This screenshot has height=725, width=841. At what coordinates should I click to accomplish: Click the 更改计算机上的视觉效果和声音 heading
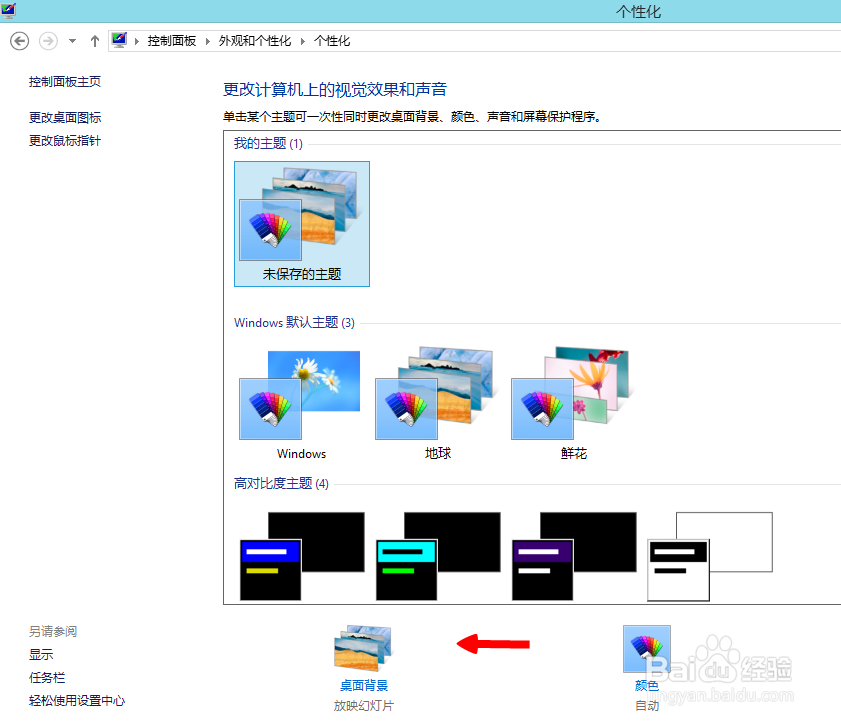[x=335, y=89]
